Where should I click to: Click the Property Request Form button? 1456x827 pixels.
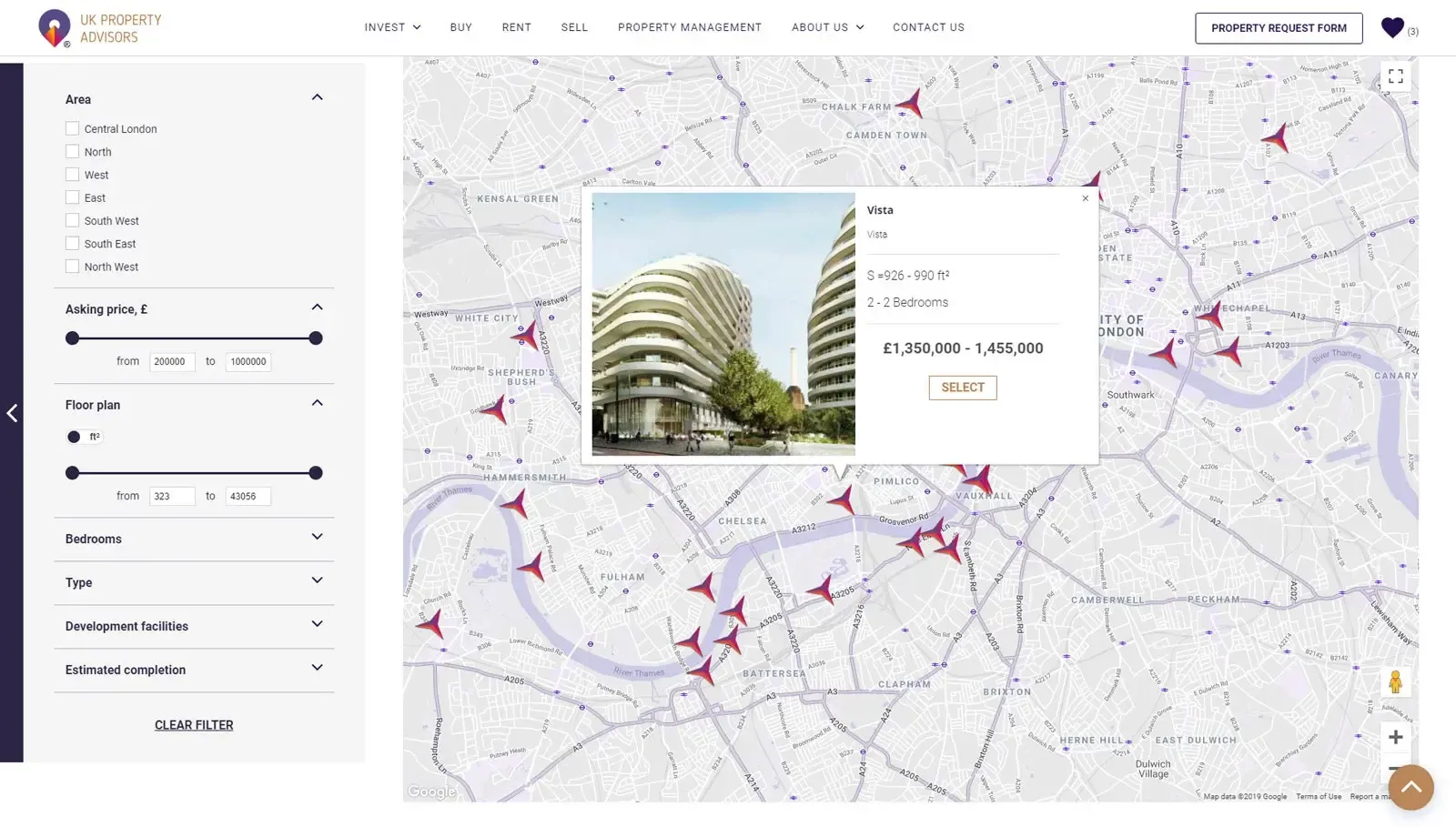[x=1279, y=28]
